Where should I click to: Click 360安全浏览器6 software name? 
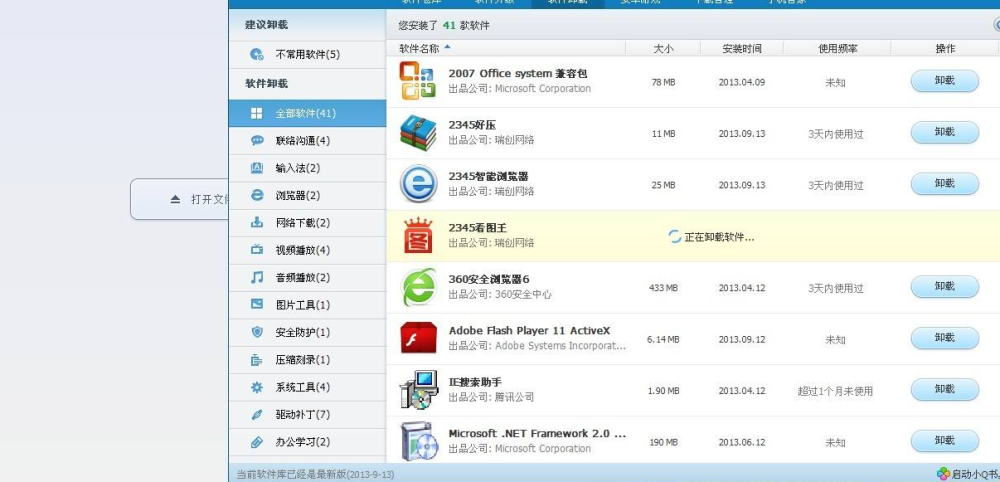coord(489,279)
